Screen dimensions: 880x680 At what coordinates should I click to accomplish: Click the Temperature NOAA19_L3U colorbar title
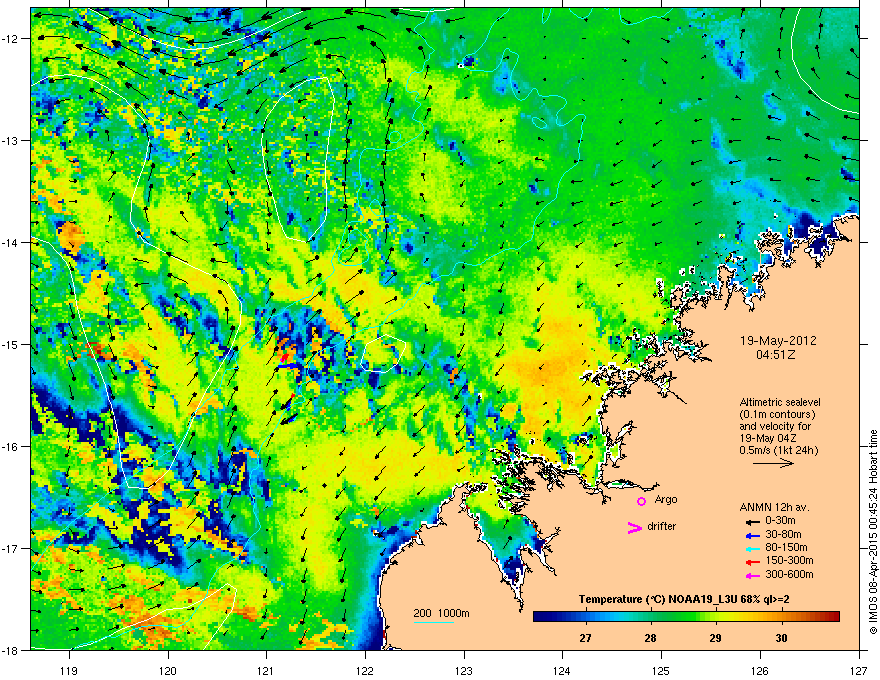pyautogui.click(x=684, y=600)
